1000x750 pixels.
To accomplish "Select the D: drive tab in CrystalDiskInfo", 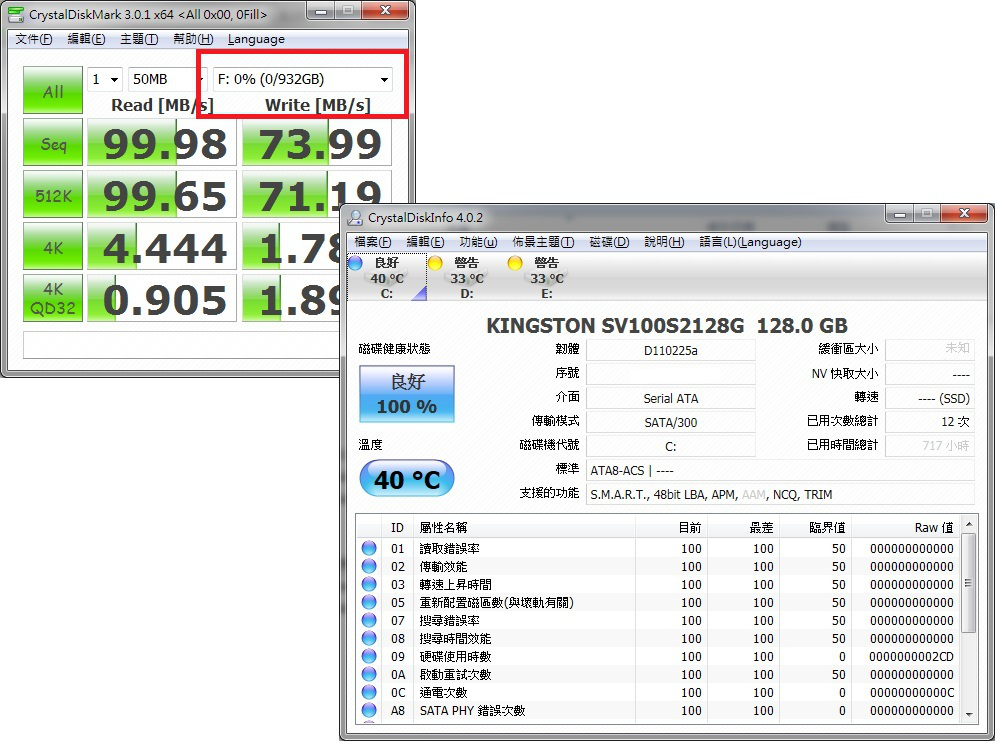I will pyautogui.click(x=467, y=277).
